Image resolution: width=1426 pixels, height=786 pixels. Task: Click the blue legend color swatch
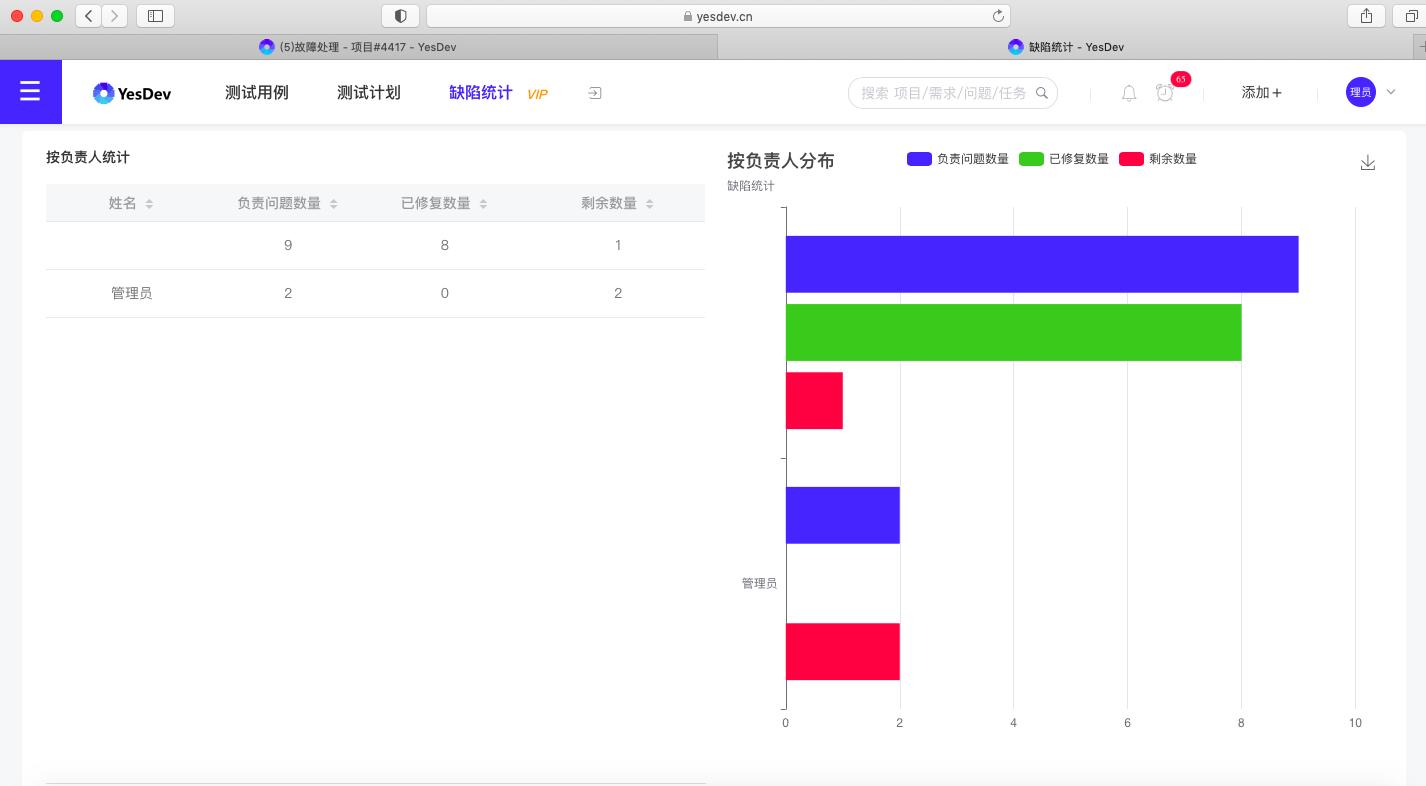click(918, 158)
